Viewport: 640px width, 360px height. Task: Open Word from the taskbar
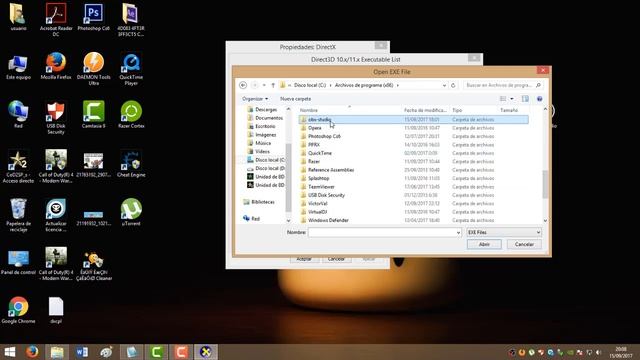82,352
